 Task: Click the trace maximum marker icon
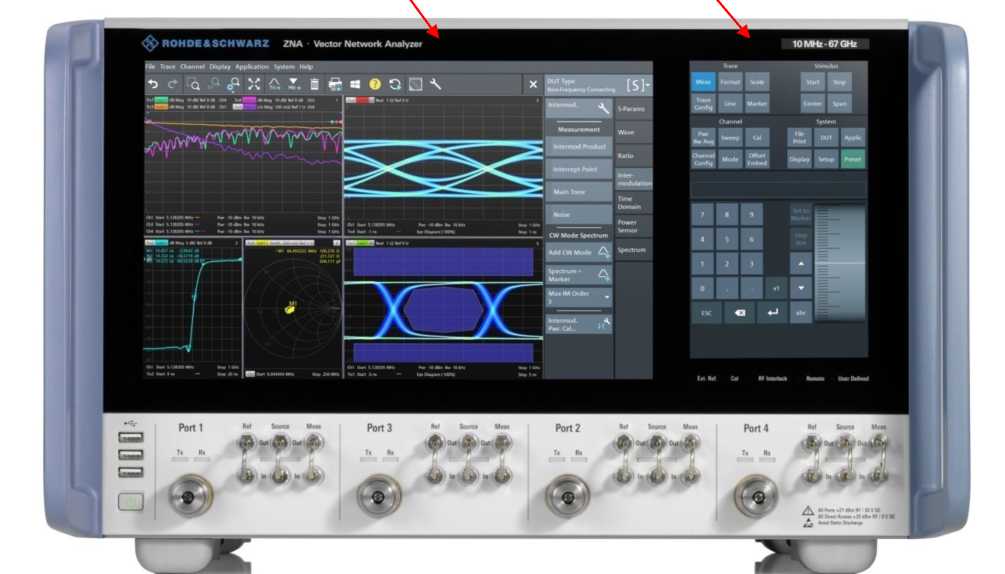274,84
